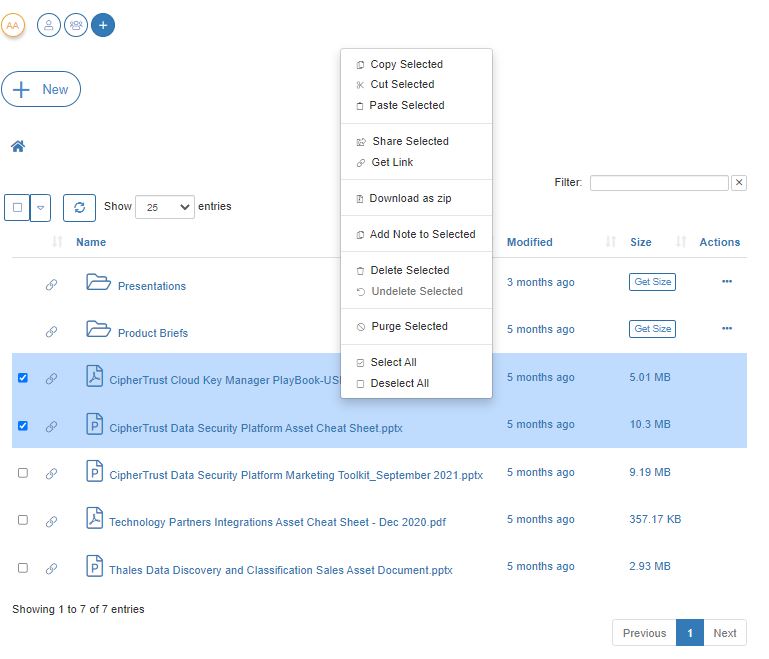The height and width of the screenshot is (659, 769).
Task: Click link icon for Marketing Toolkit pptx
Action: pos(51,474)
